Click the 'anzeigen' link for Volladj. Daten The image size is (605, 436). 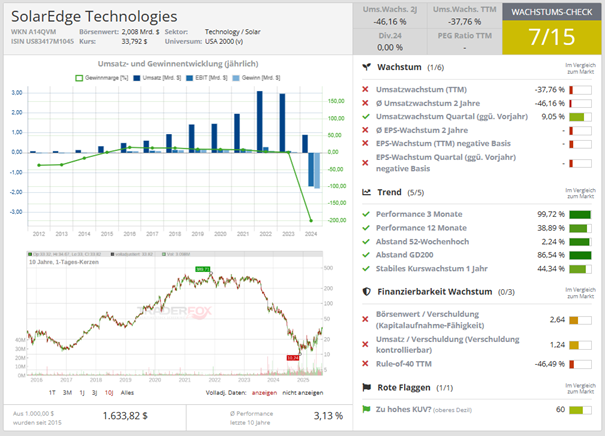(264, 393)
